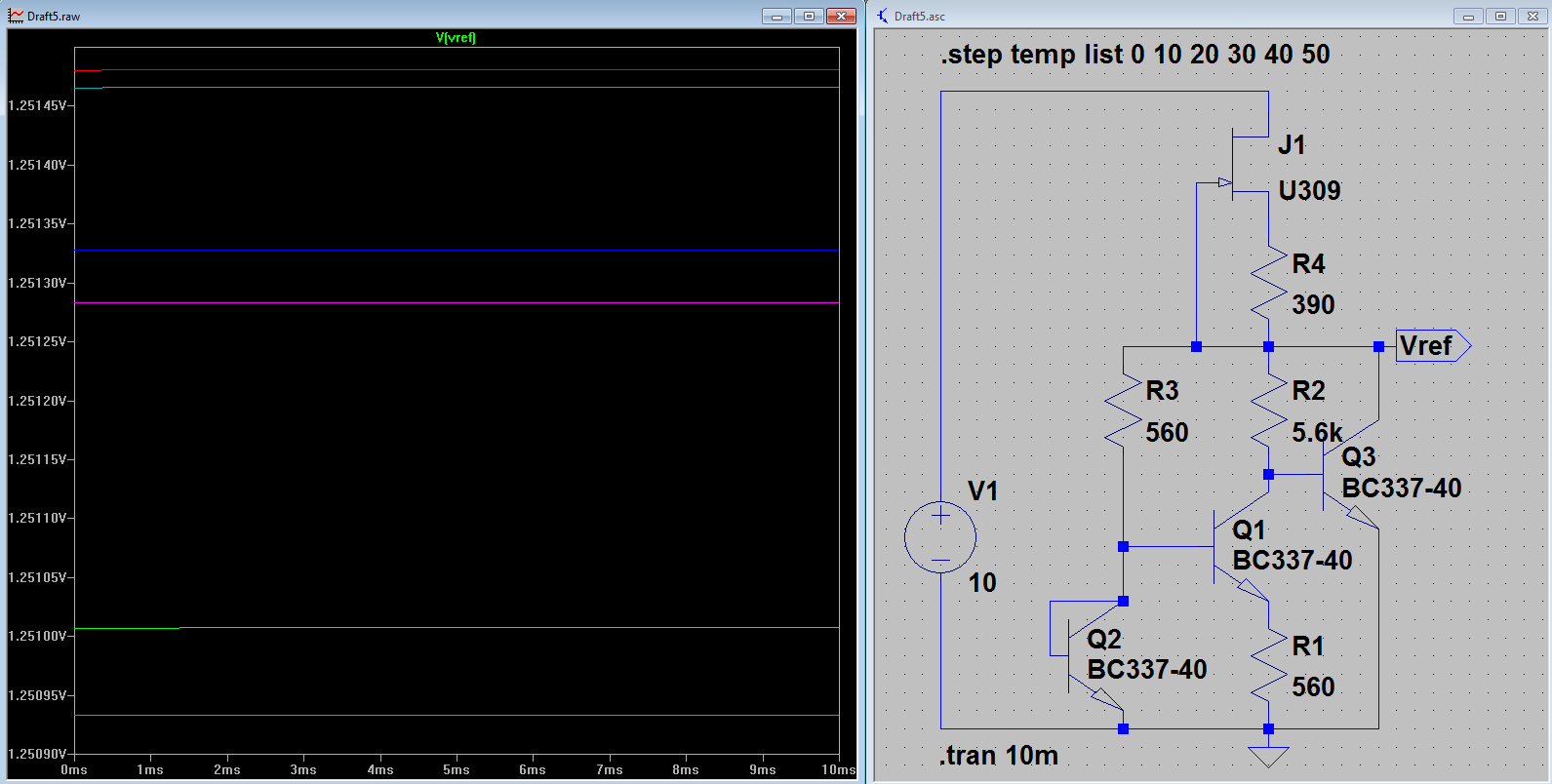Click the V[vref] trace label in plot

coord(456,38)
